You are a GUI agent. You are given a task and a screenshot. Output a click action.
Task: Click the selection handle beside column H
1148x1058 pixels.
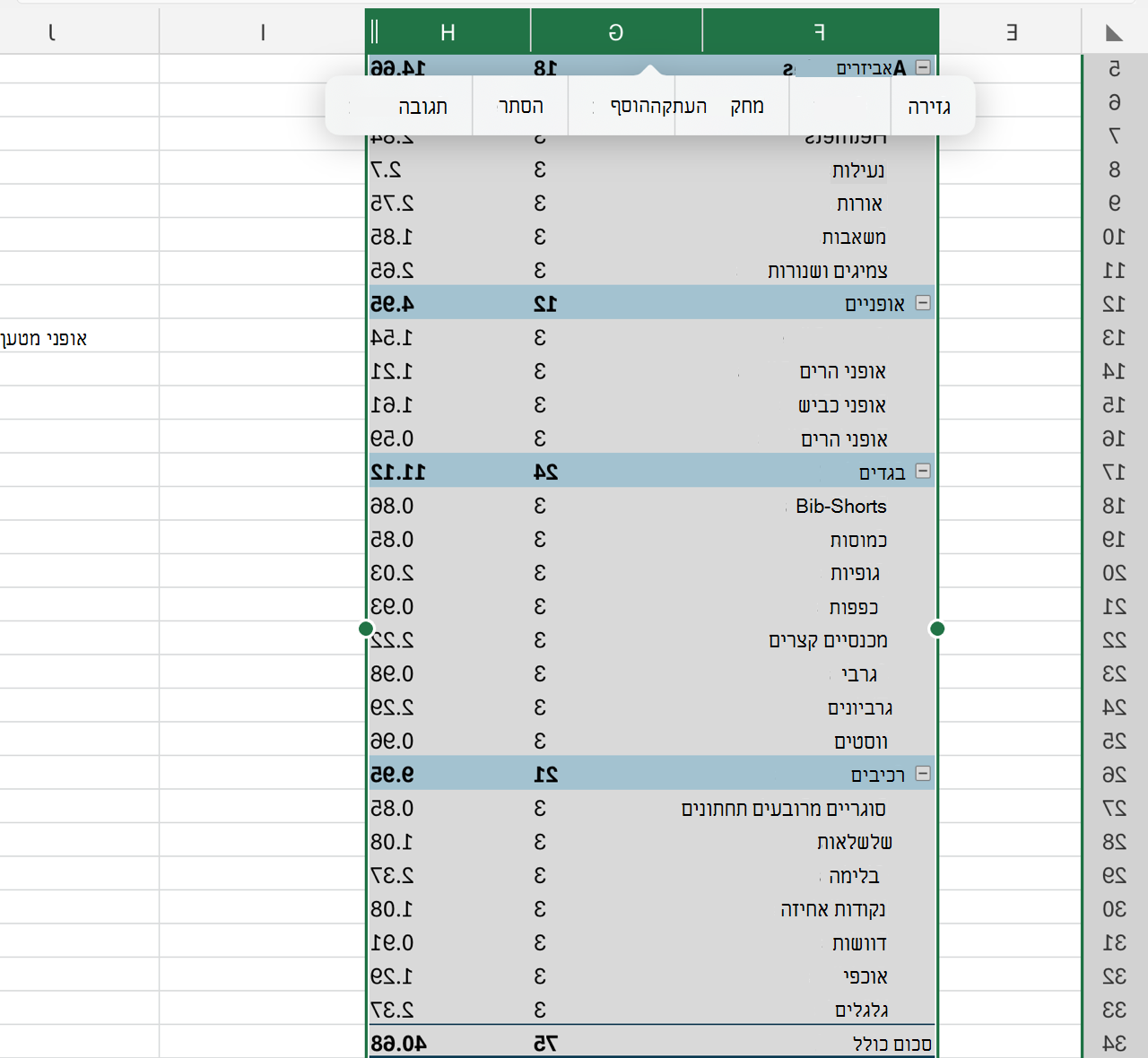366,629
